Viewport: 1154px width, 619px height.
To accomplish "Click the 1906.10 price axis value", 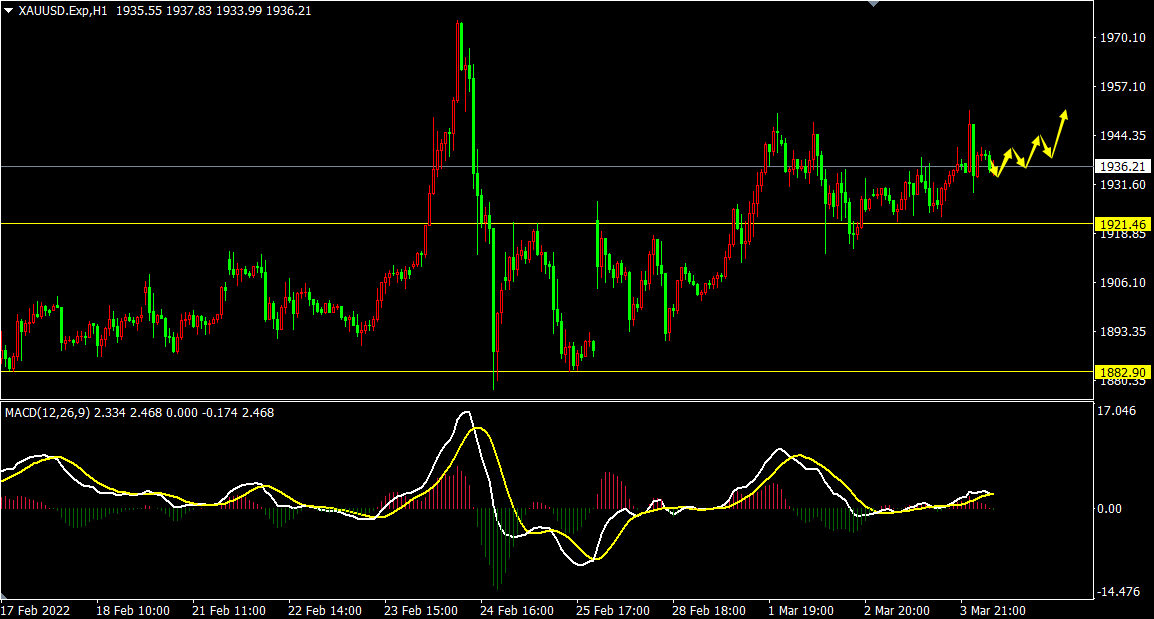I will pos(1122,283).
